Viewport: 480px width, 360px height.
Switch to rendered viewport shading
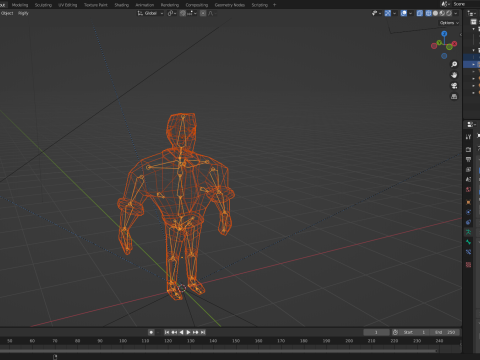449,13
